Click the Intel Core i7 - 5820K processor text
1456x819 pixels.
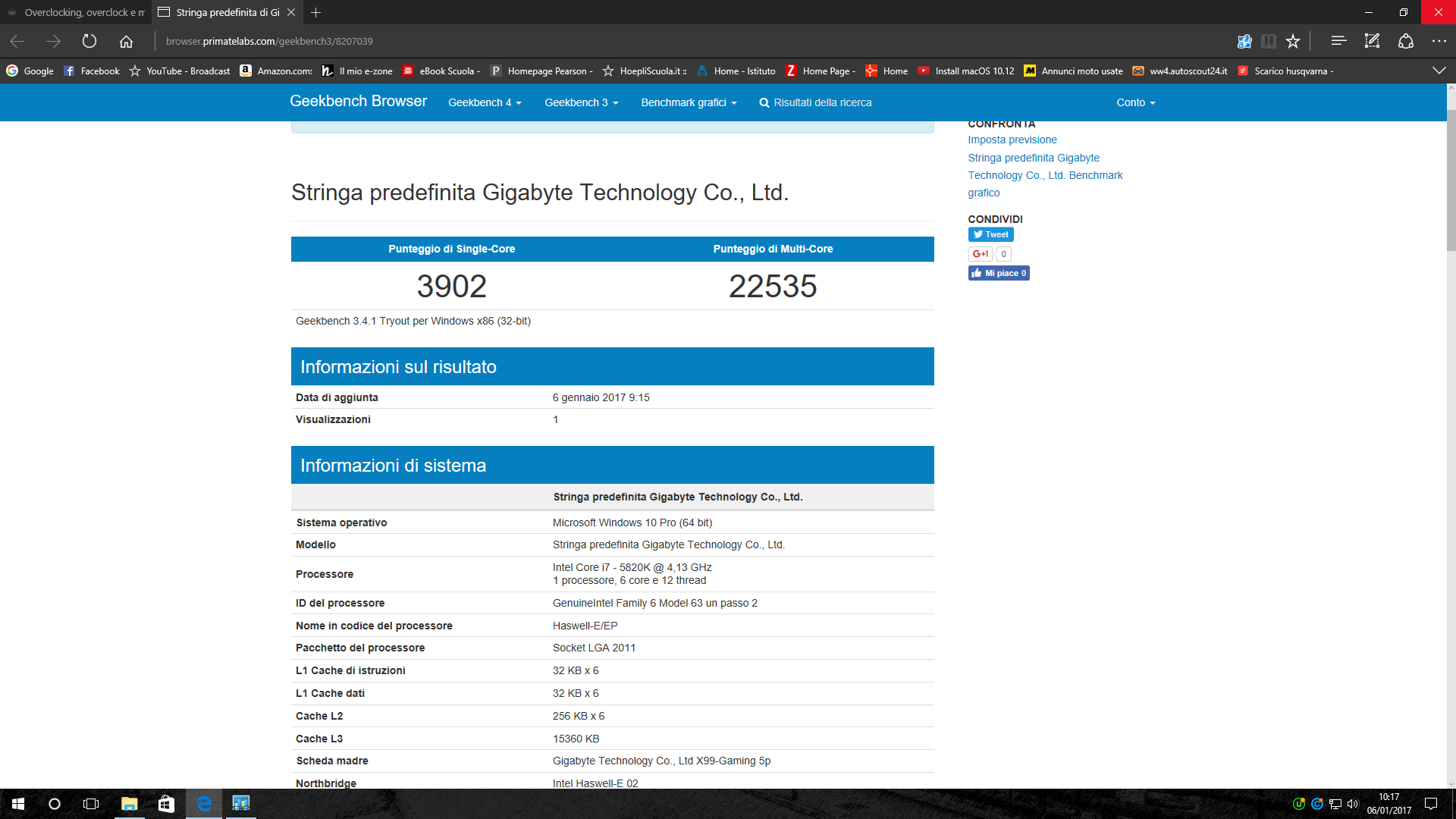click(632, 568)
